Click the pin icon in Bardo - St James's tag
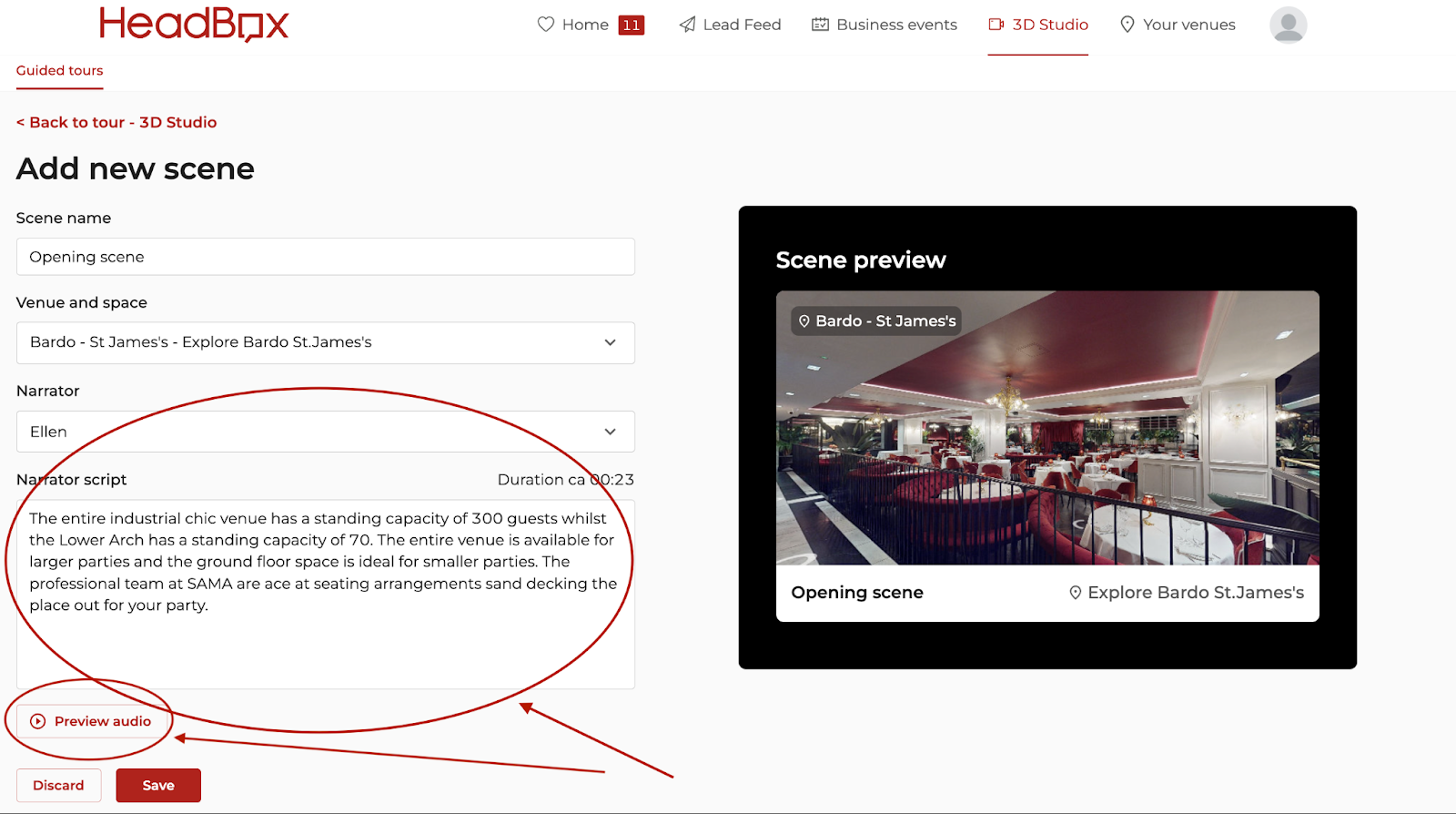This screenshot has height=814, width=1456. (x=804, y=321)
